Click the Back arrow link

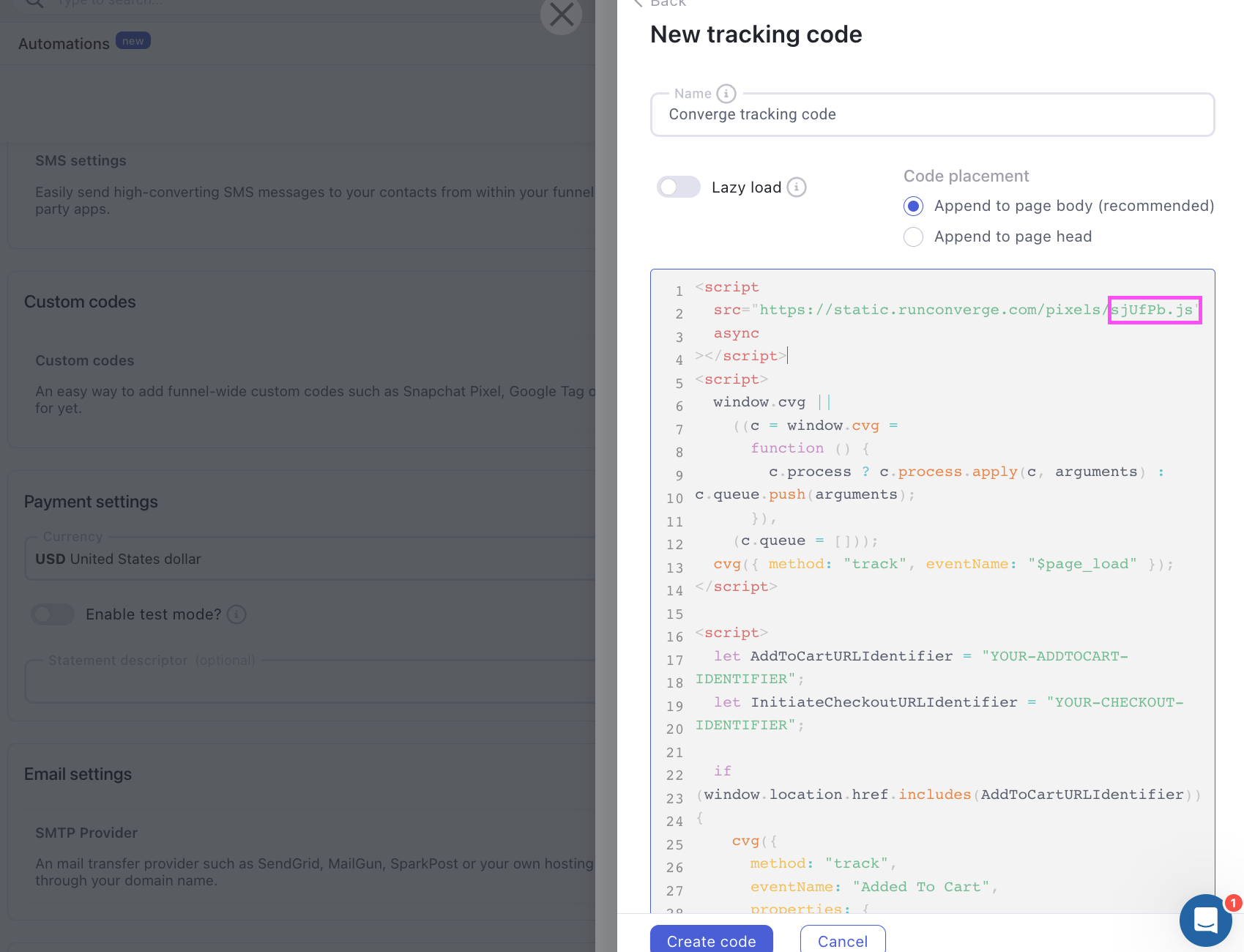point(660,2)
